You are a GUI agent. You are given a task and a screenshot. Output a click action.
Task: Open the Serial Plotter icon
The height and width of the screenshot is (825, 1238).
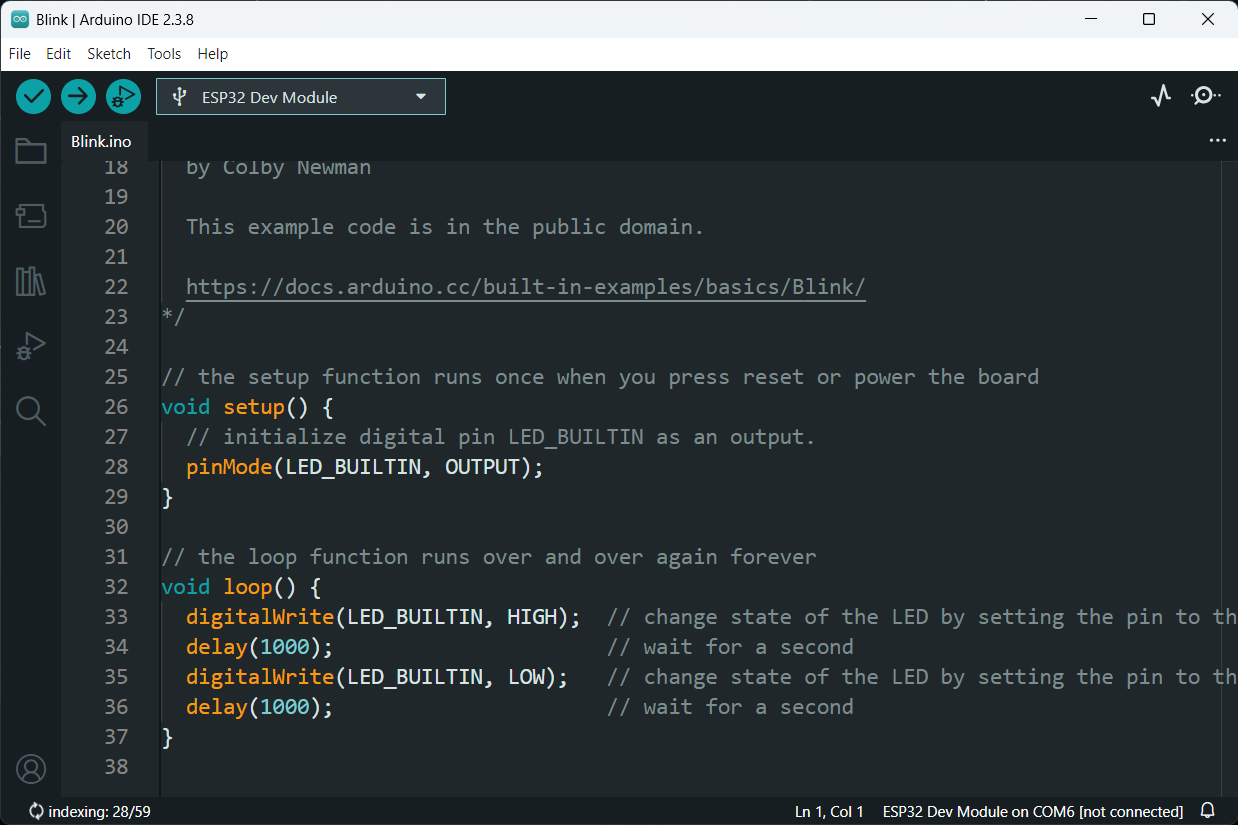coord(1160,96)
